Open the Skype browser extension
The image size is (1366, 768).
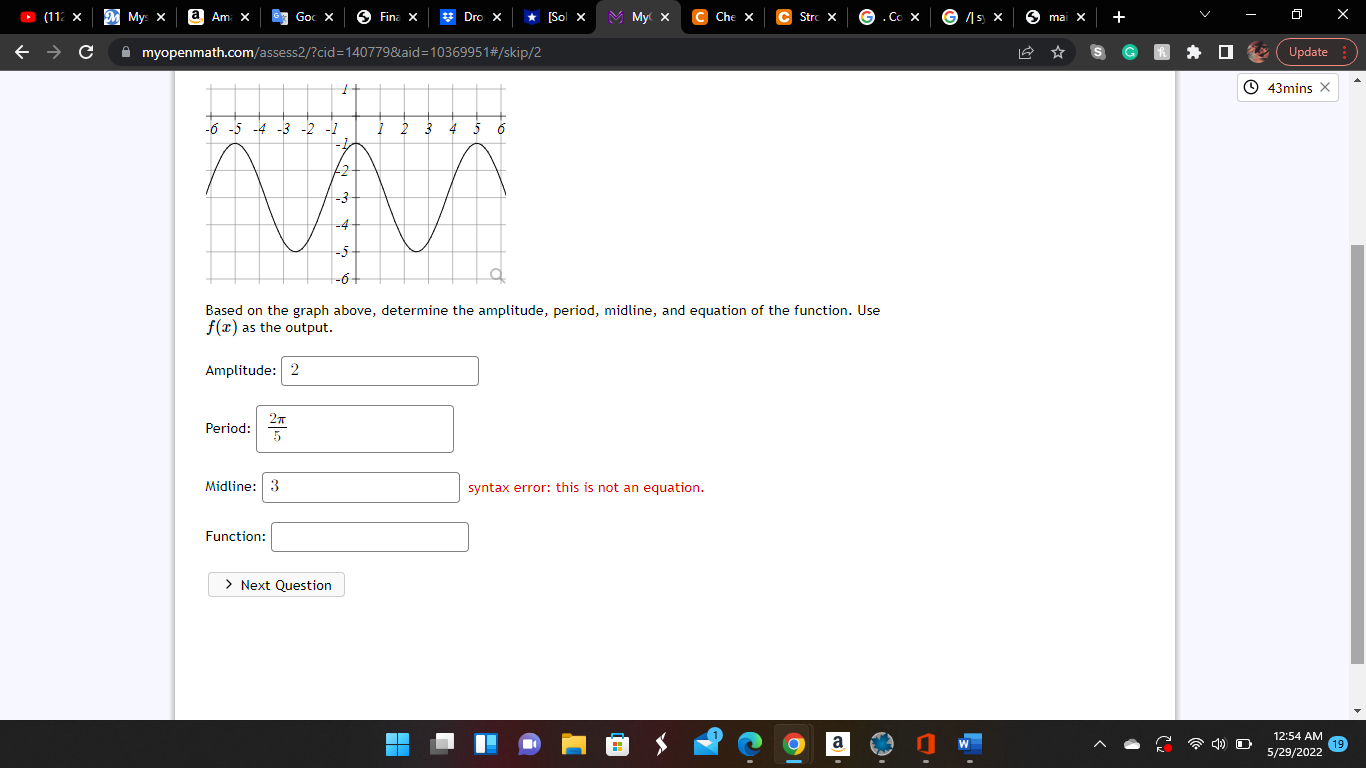click(x=1098, y=51)
